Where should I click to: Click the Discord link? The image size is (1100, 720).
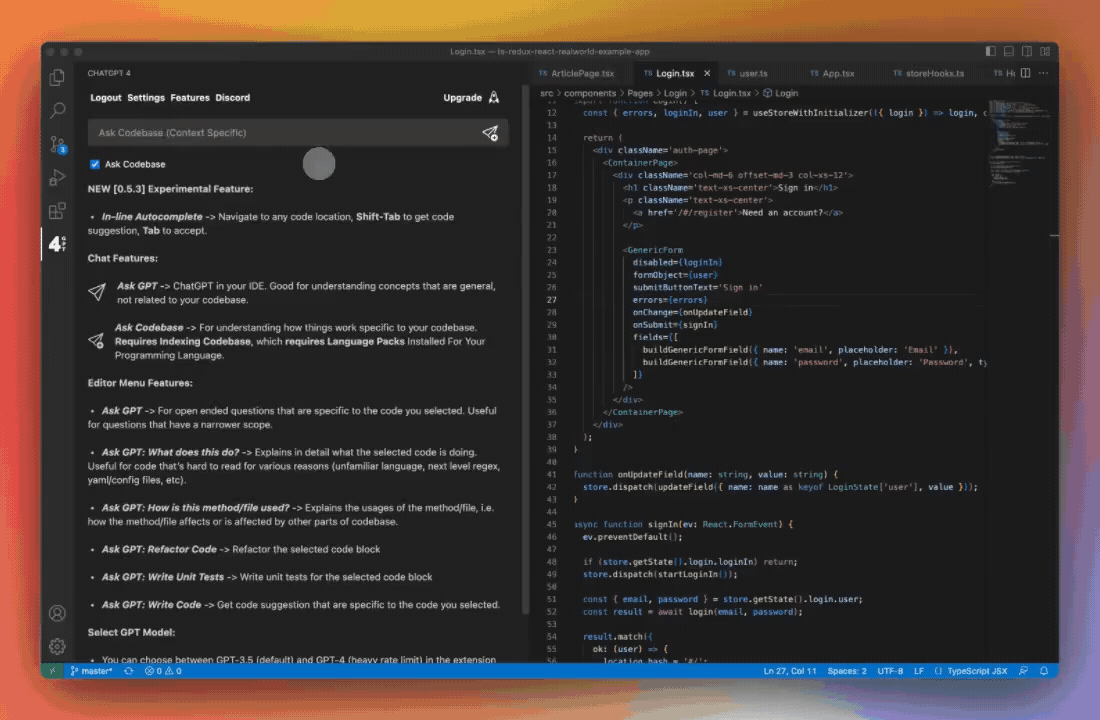point(232,98)
